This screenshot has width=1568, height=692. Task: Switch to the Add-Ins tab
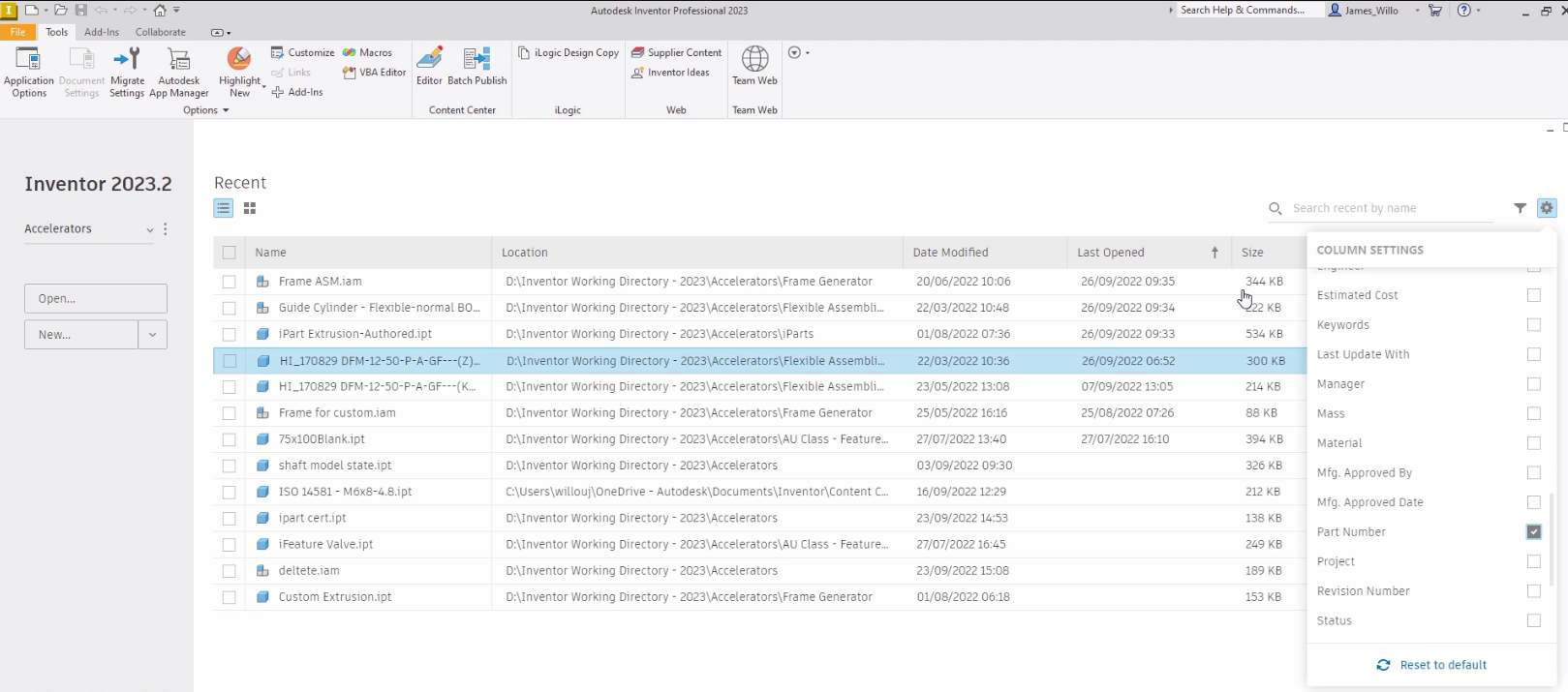102,32
